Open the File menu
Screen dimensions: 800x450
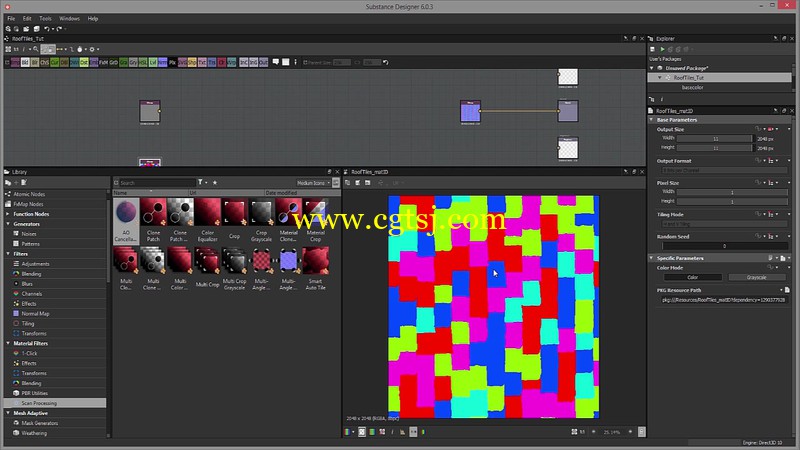point(11,18)
